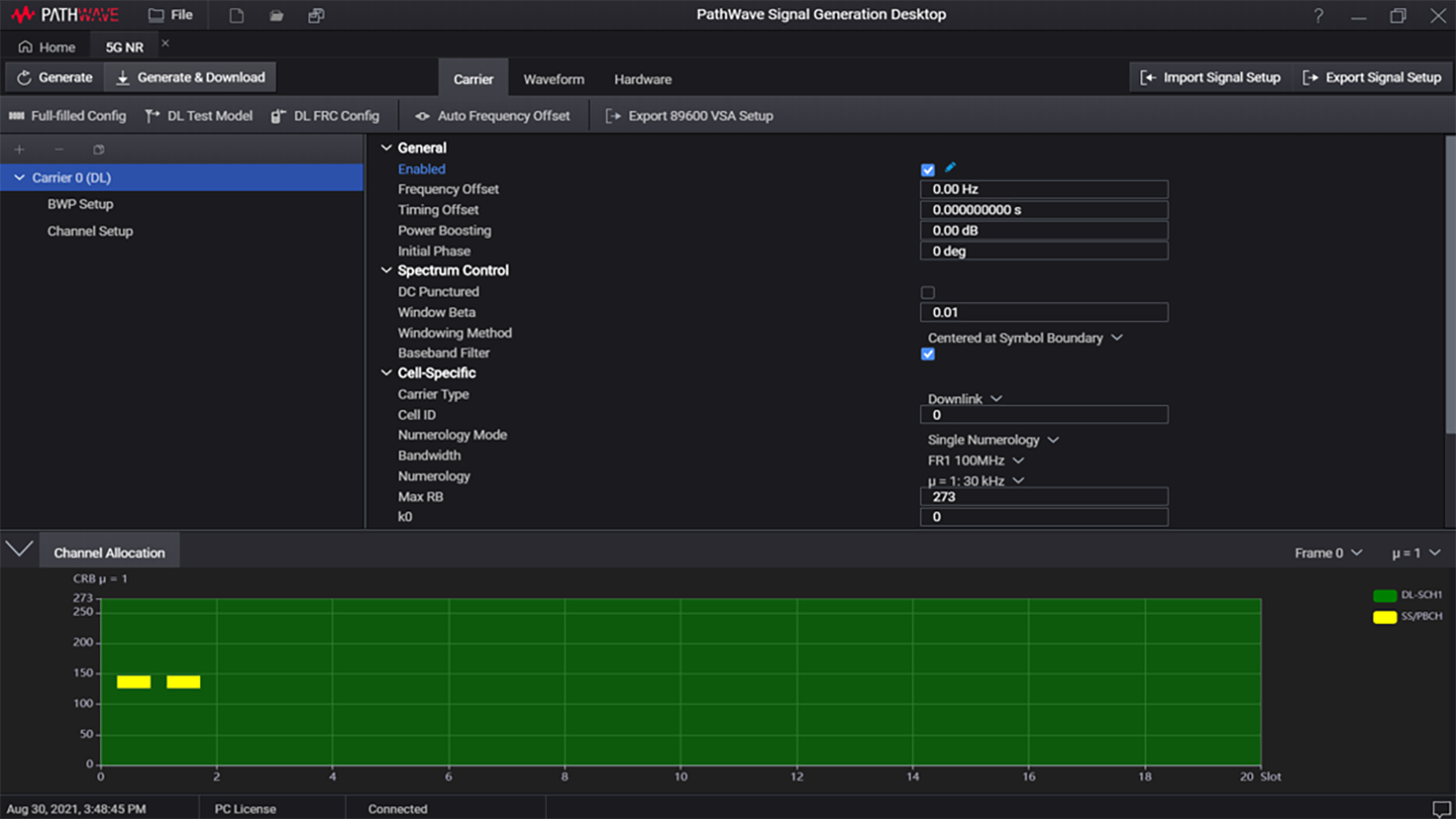Close the 5G NR tab
The height and width of the screenshot is (819, 1456).
(x=165, y=44)
